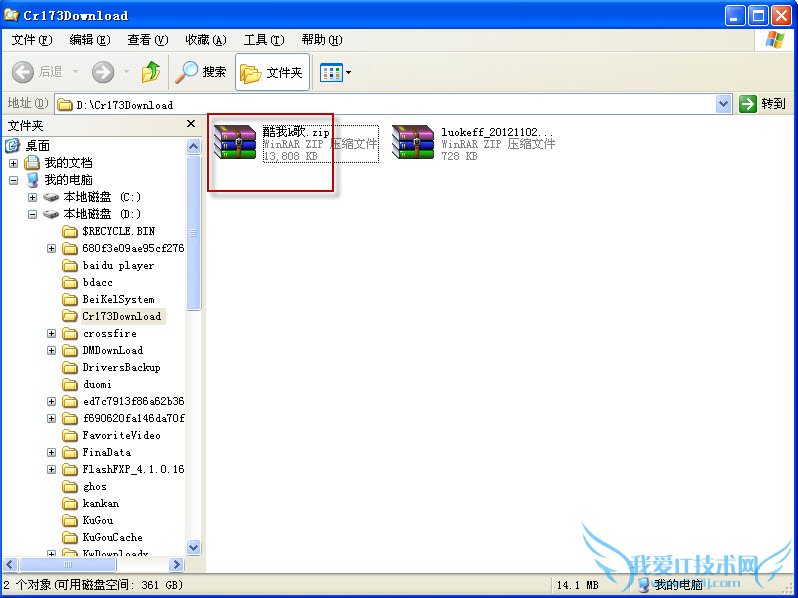The image size is (798, 598).
Task: Select the KuGouCache folder
Action: (112, 537)
